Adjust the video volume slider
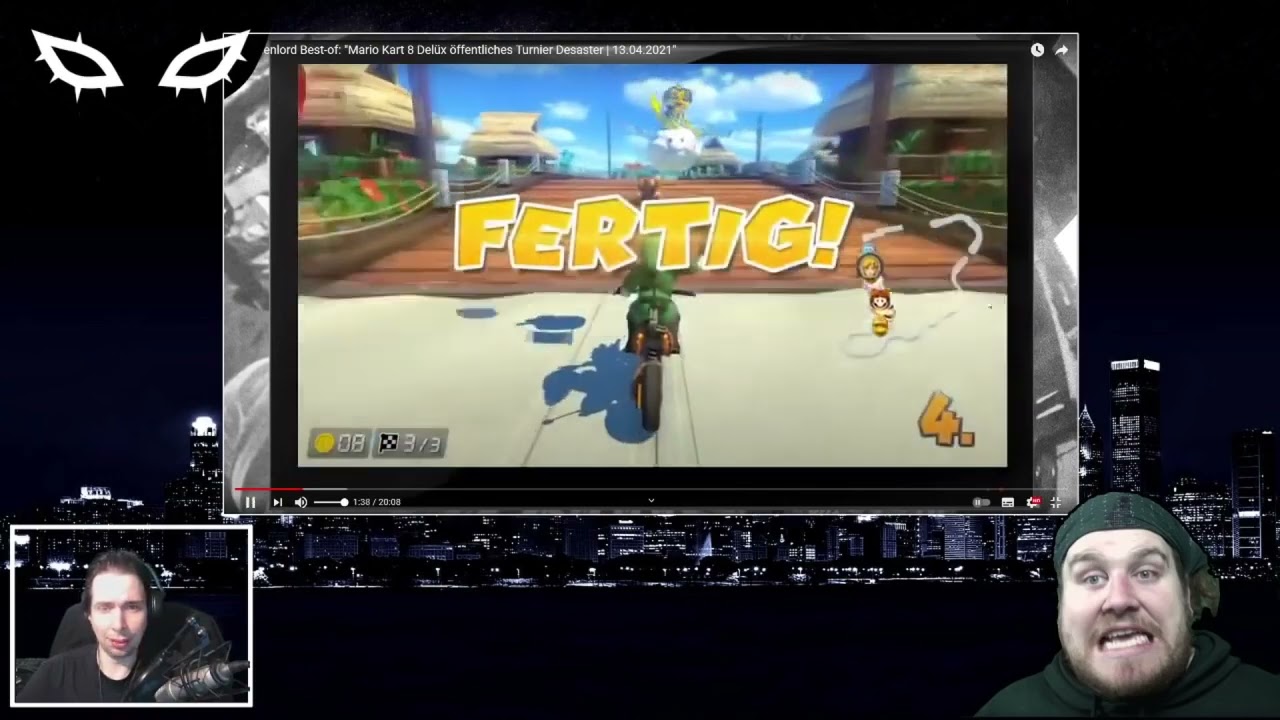 tap(330, 502)
